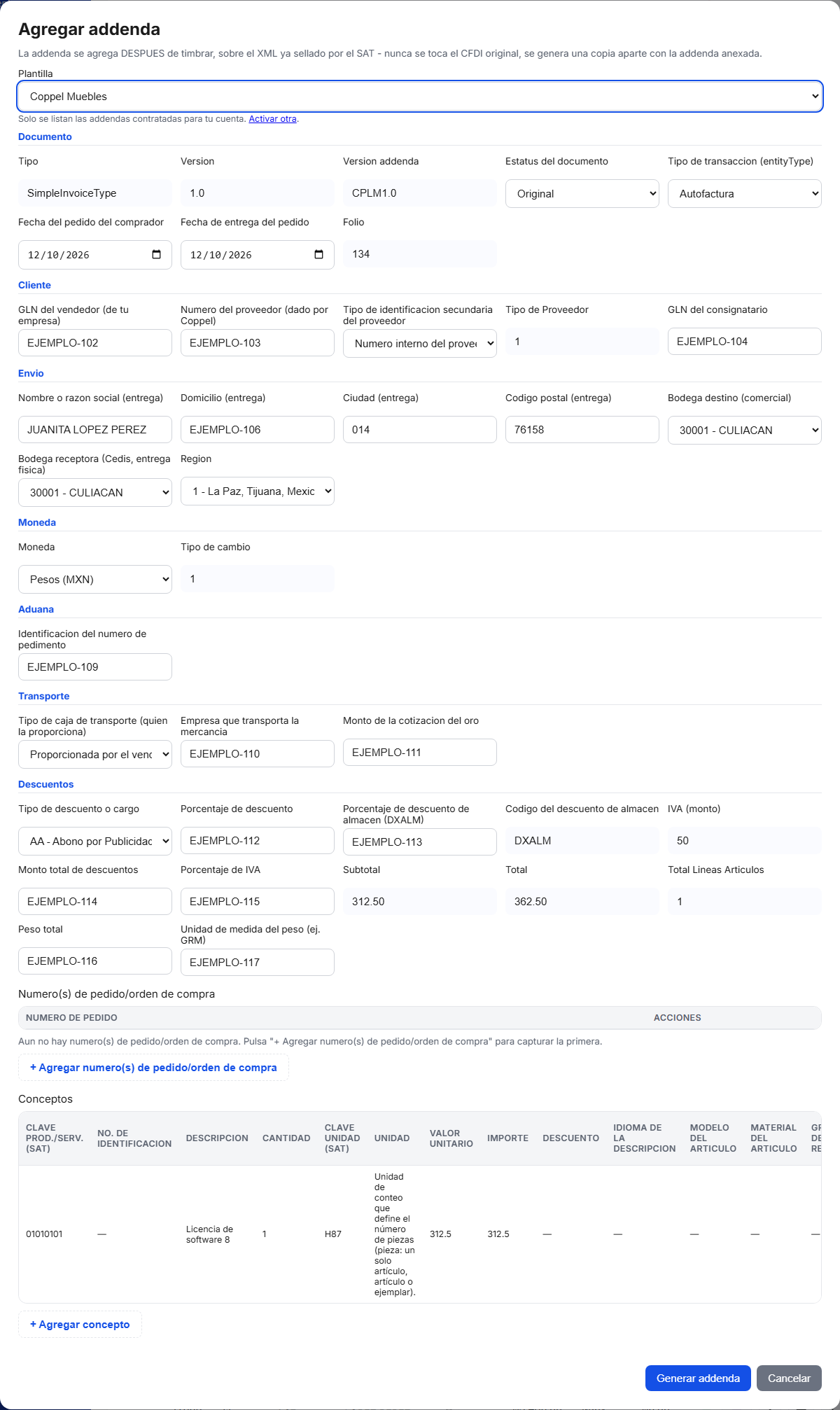Click the Cancelar button
Viewport: 840px width, 1410px height.
(789, 1378)
